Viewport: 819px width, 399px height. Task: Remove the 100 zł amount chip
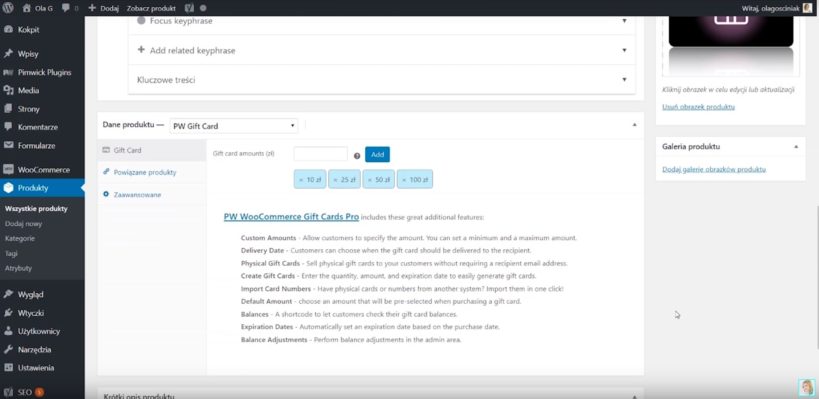404,180
